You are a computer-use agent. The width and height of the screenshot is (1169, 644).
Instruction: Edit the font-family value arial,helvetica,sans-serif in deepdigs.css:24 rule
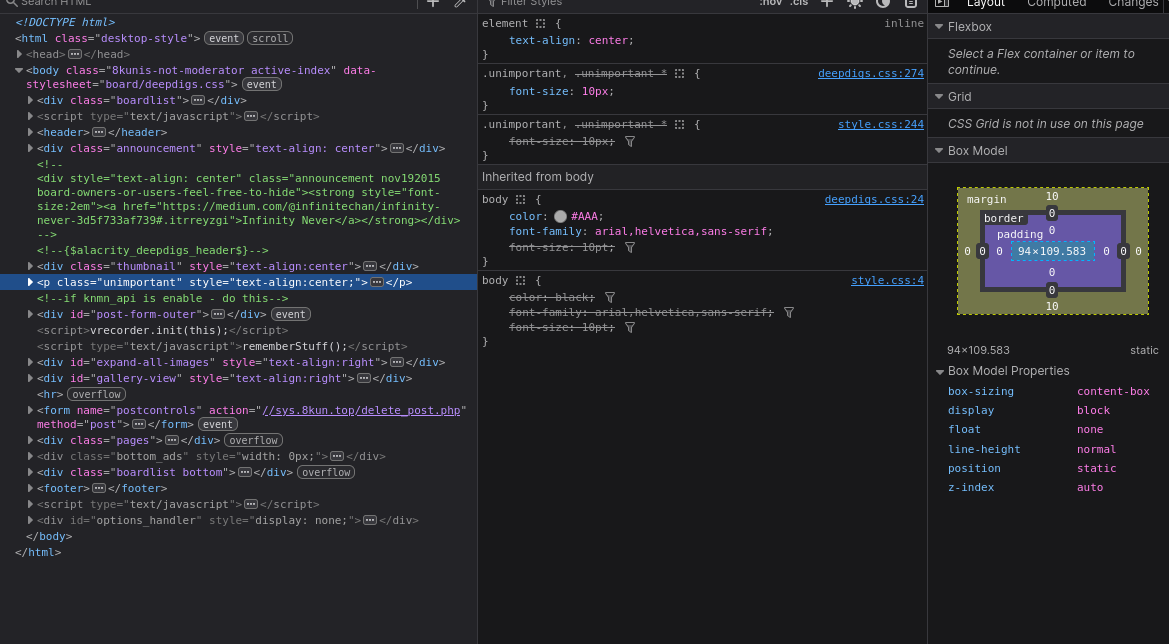[681, 232]
